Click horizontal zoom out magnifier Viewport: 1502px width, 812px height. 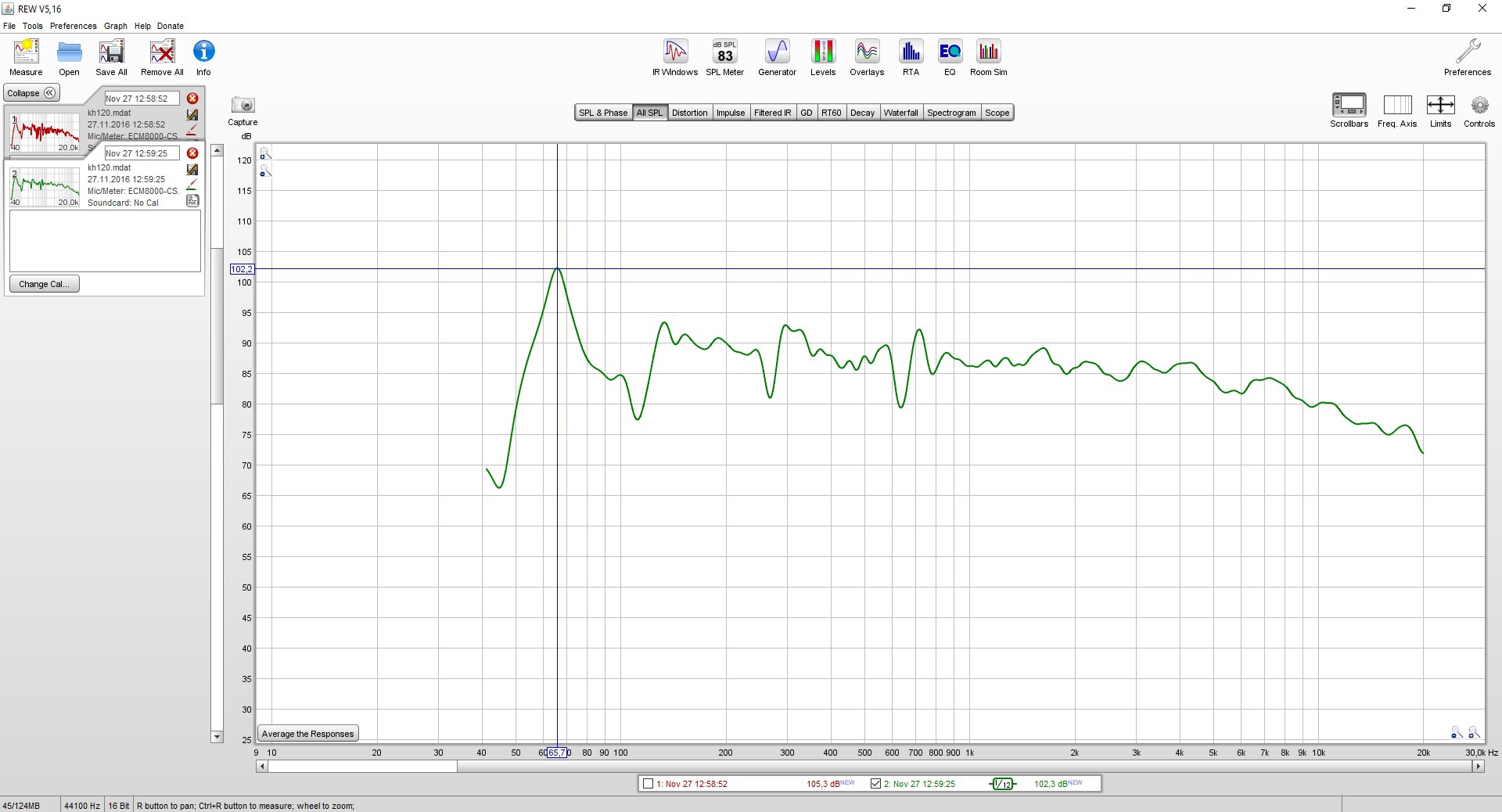[1456, 732]
